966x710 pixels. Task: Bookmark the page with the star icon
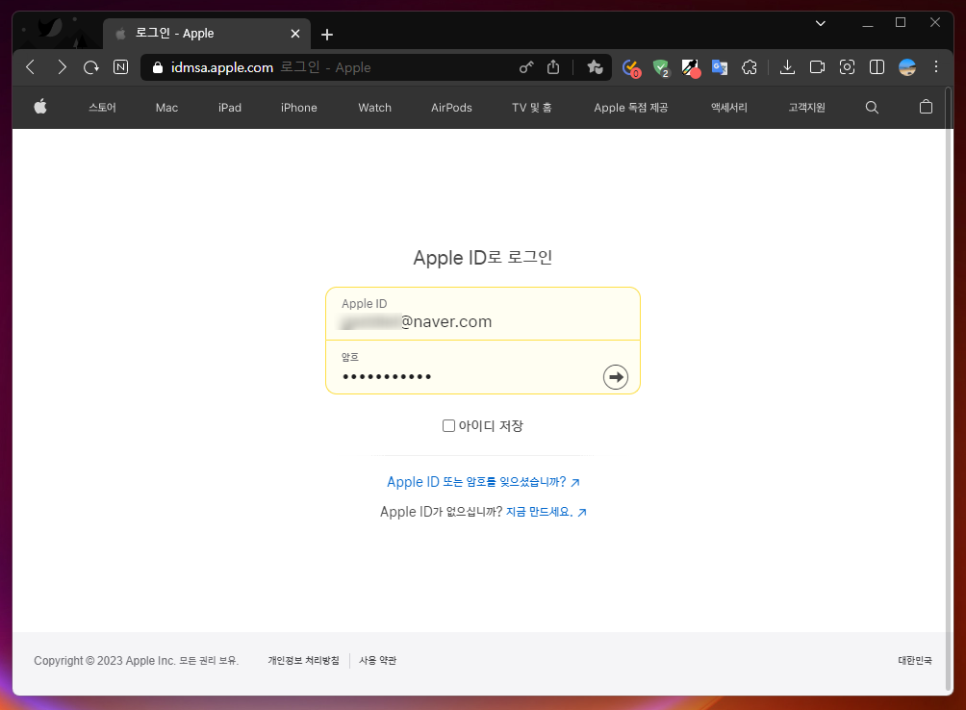pos(595,67)
